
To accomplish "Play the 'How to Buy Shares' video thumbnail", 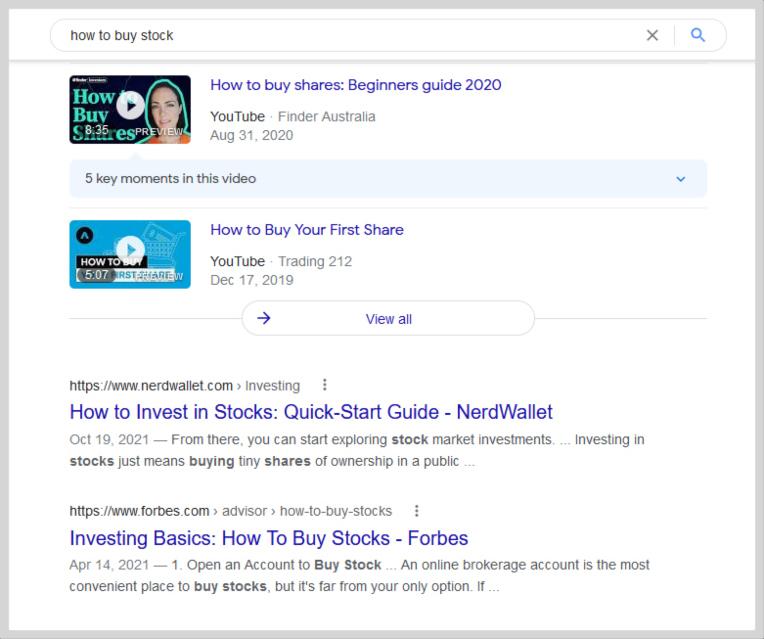I will pos(130,109).
